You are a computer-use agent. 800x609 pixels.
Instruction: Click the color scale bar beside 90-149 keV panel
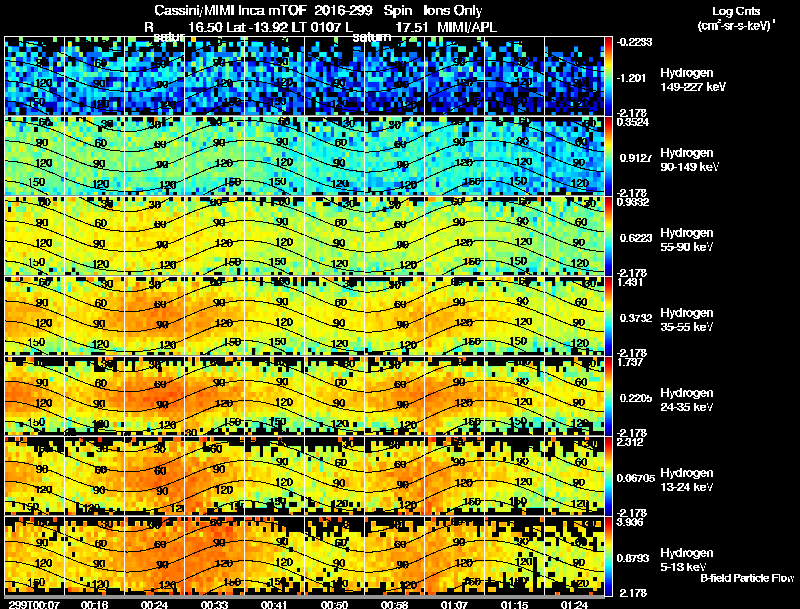coord(608,156)
